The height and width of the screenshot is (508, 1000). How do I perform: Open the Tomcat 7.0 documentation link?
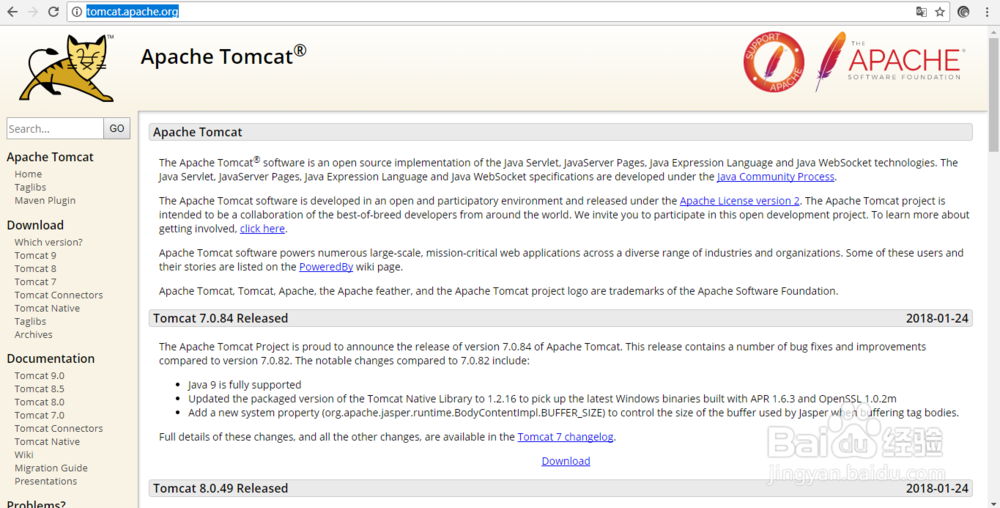tap(40, 415)
